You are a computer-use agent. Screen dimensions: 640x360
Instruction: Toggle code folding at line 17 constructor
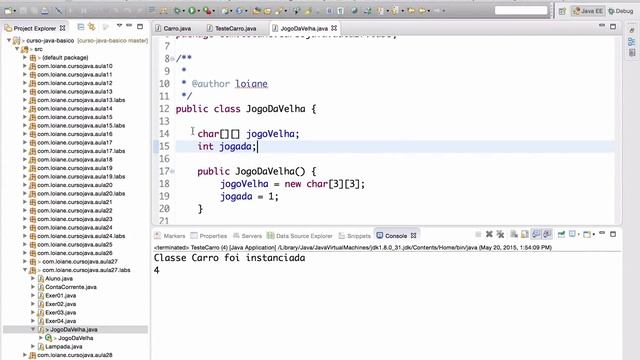(172, 171)
